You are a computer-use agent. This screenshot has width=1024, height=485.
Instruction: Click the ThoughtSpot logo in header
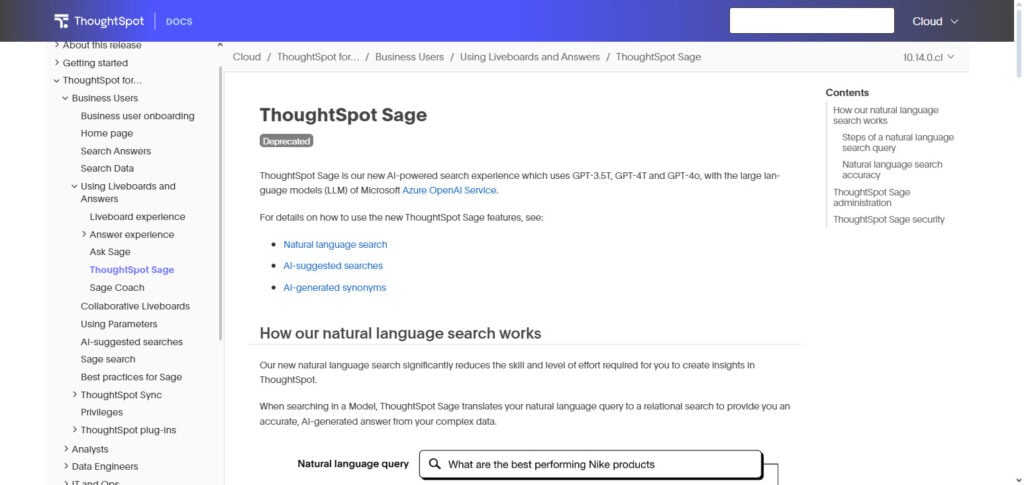tap(99, 21)
